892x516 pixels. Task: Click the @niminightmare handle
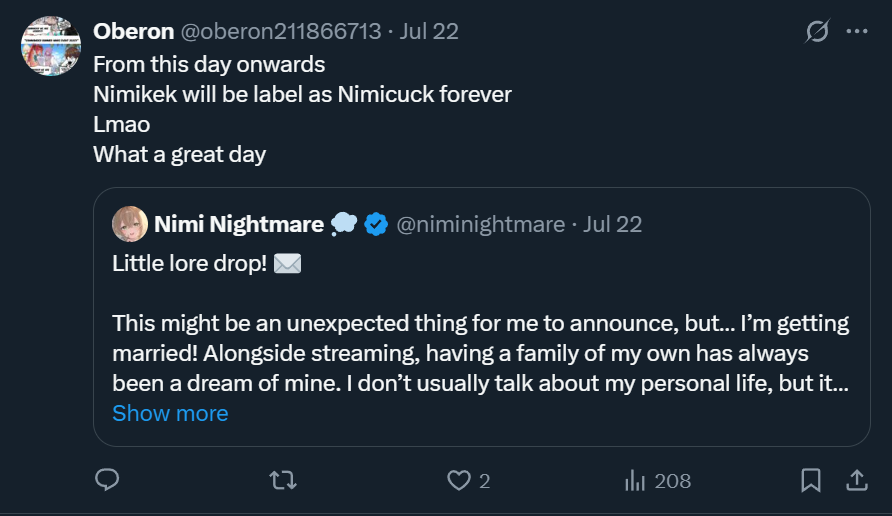tap(481, 224)
